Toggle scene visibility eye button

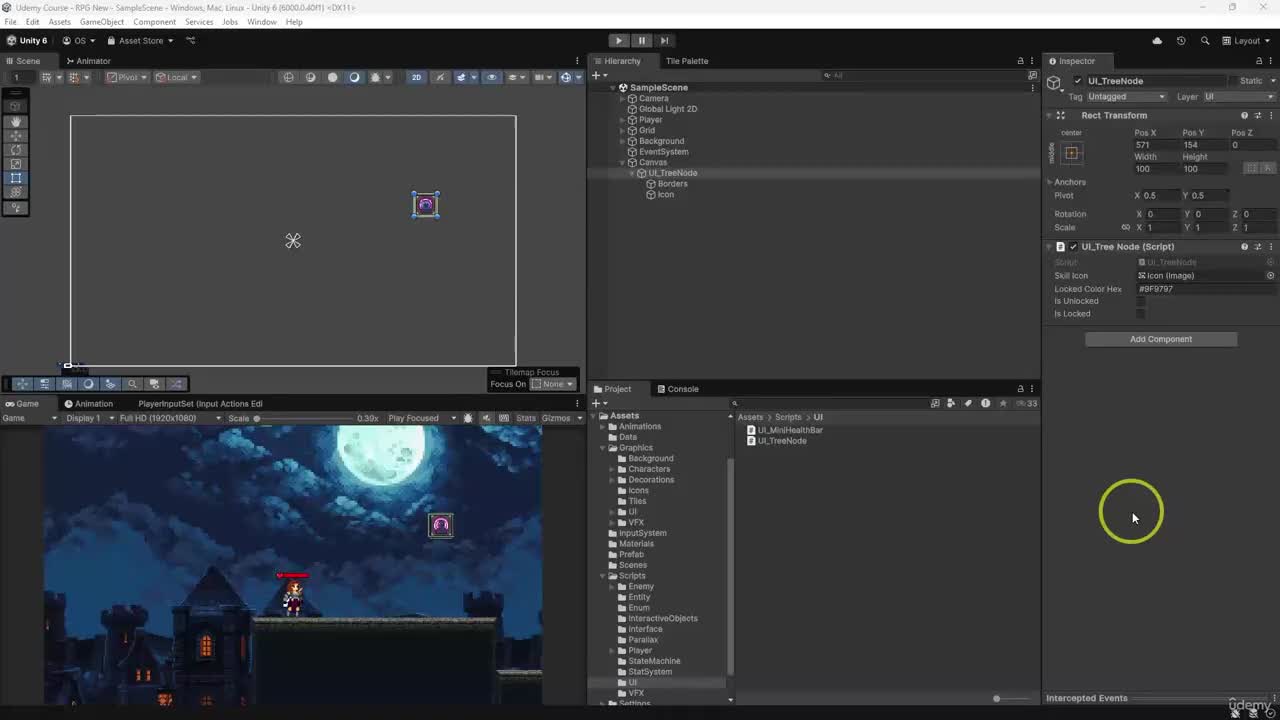point(491,77)
